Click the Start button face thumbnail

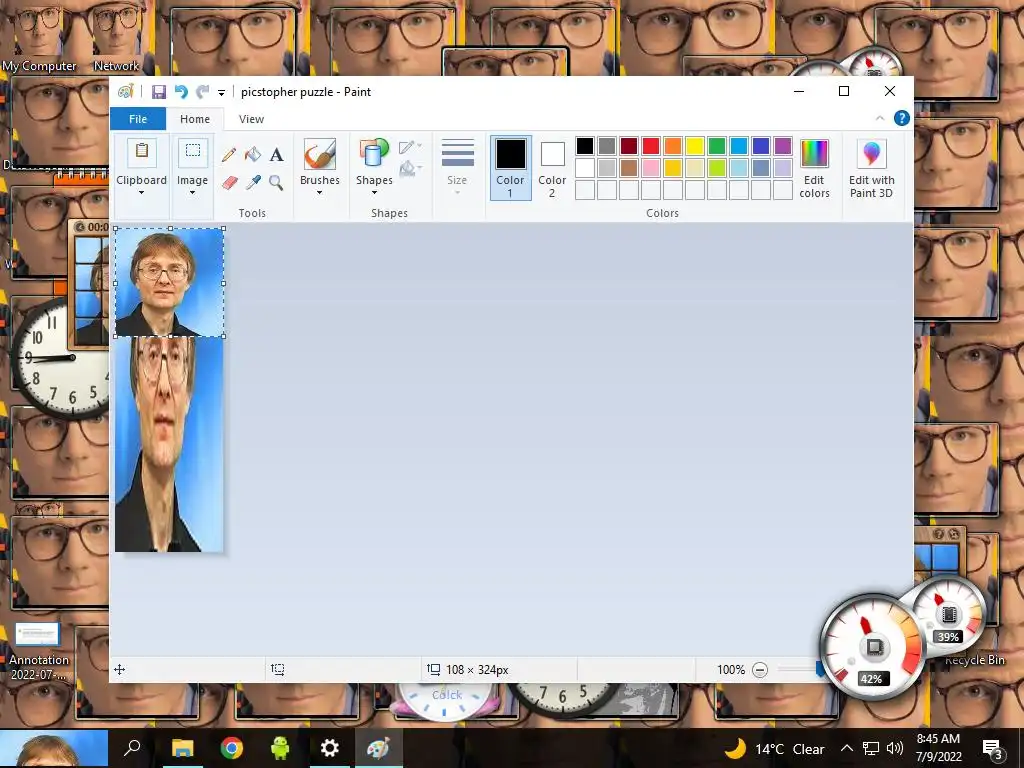pyautogui.click(x=54, y=748)
